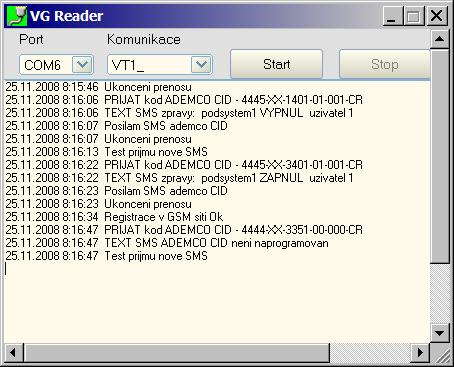The width and height of the screenshot is (454, 367).
Task: Close the VG Reader window
Action: (436, 16)
